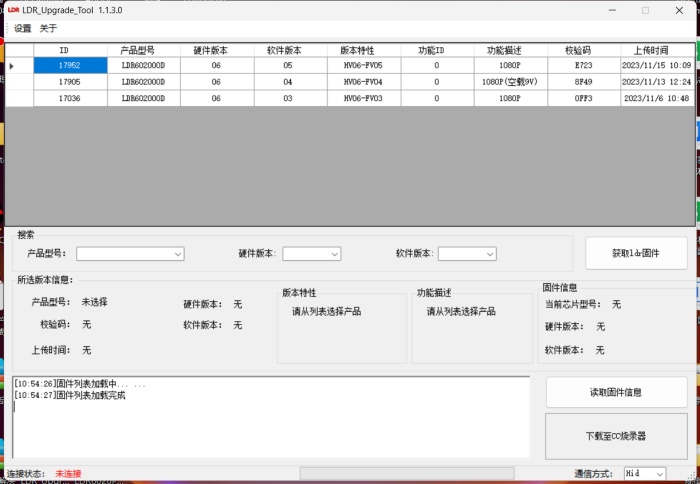Select firmware row with ID 17036
The height and width of the screenshot is (484, 700).
[x=350, y=98]
